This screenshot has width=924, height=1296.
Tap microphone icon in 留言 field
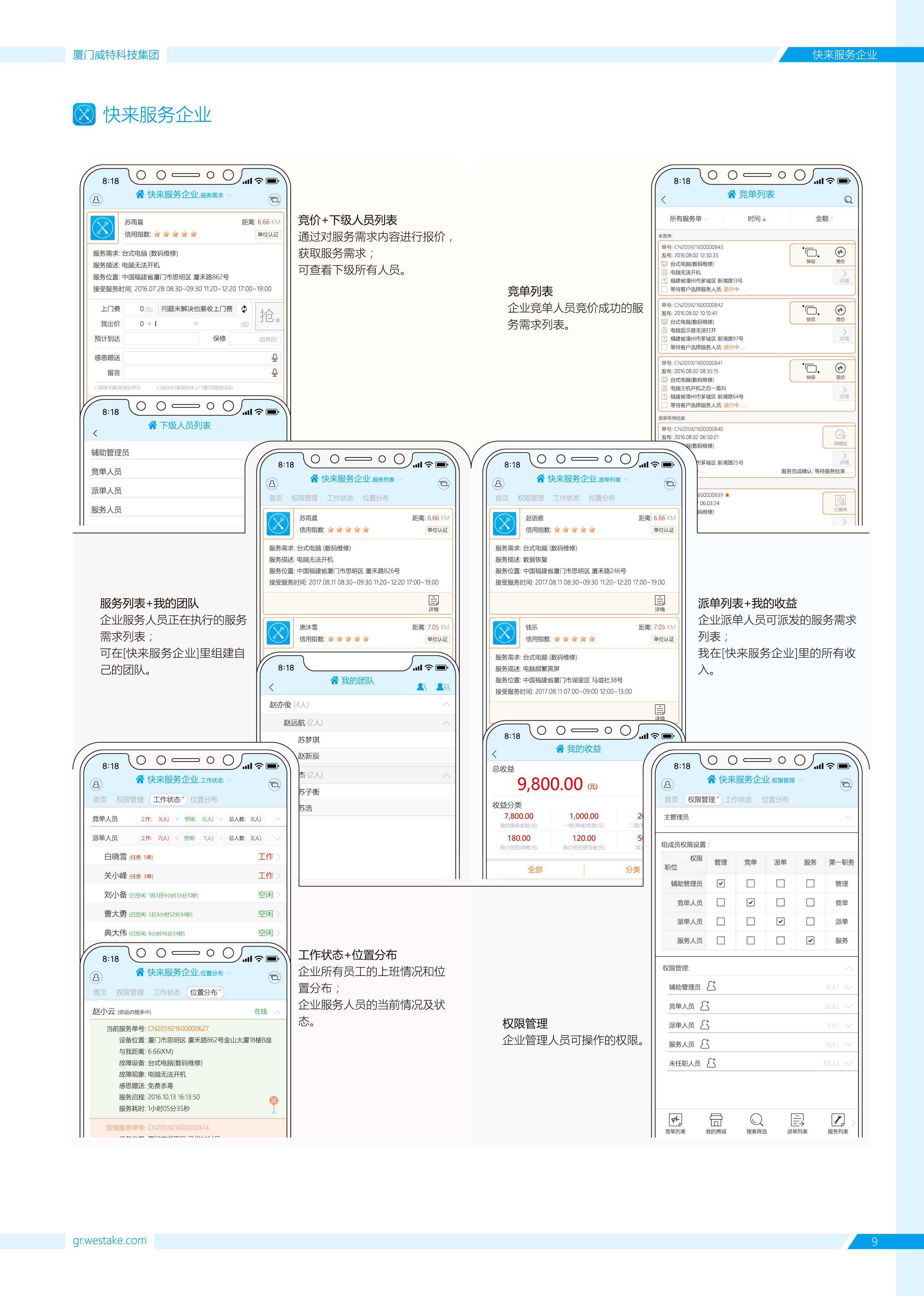click(274, 373)
